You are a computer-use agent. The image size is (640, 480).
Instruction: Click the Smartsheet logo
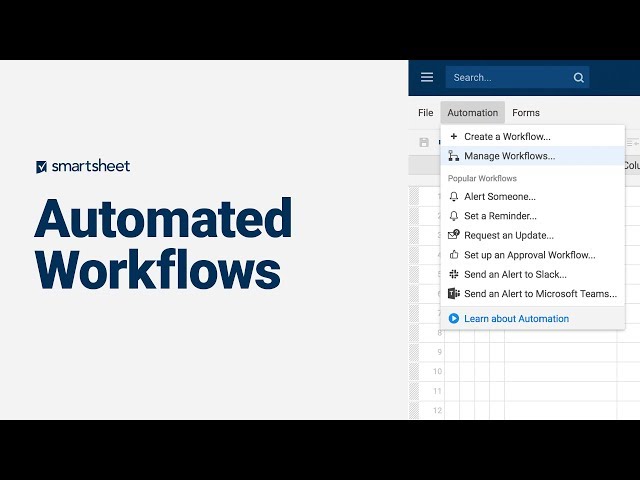[x=83, y=166]
